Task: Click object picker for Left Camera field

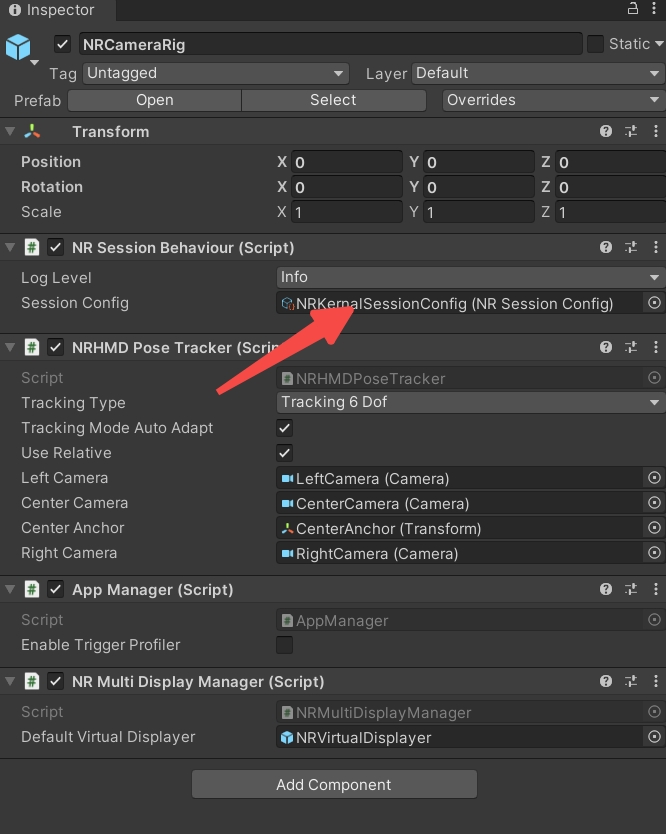Action: [x=654, y=479]
